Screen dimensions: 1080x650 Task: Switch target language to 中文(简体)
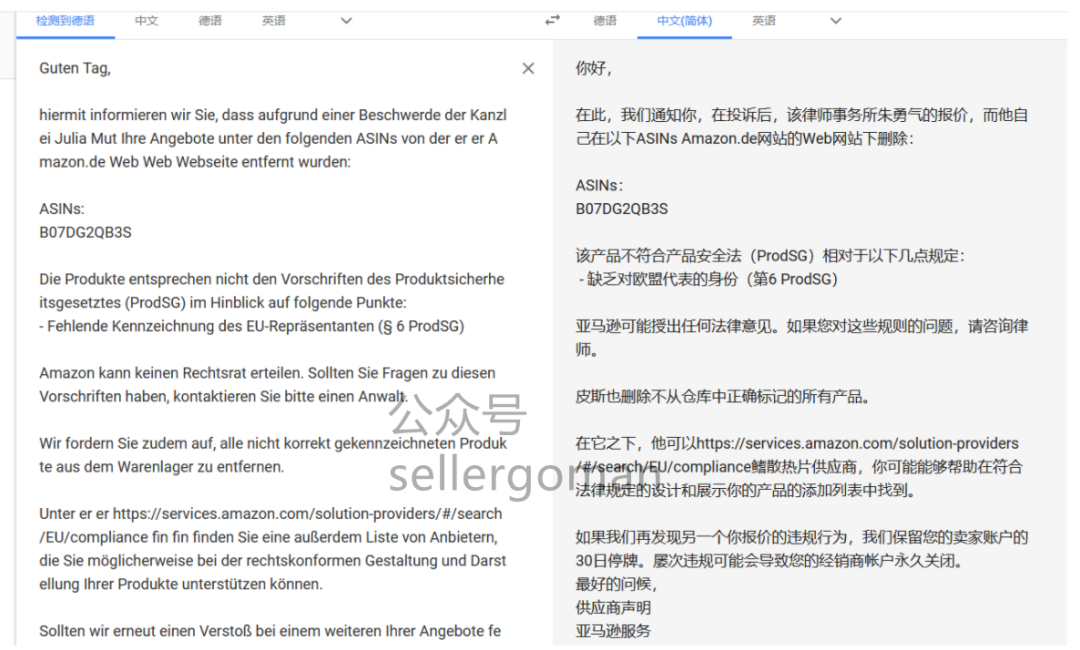[684, 19]
